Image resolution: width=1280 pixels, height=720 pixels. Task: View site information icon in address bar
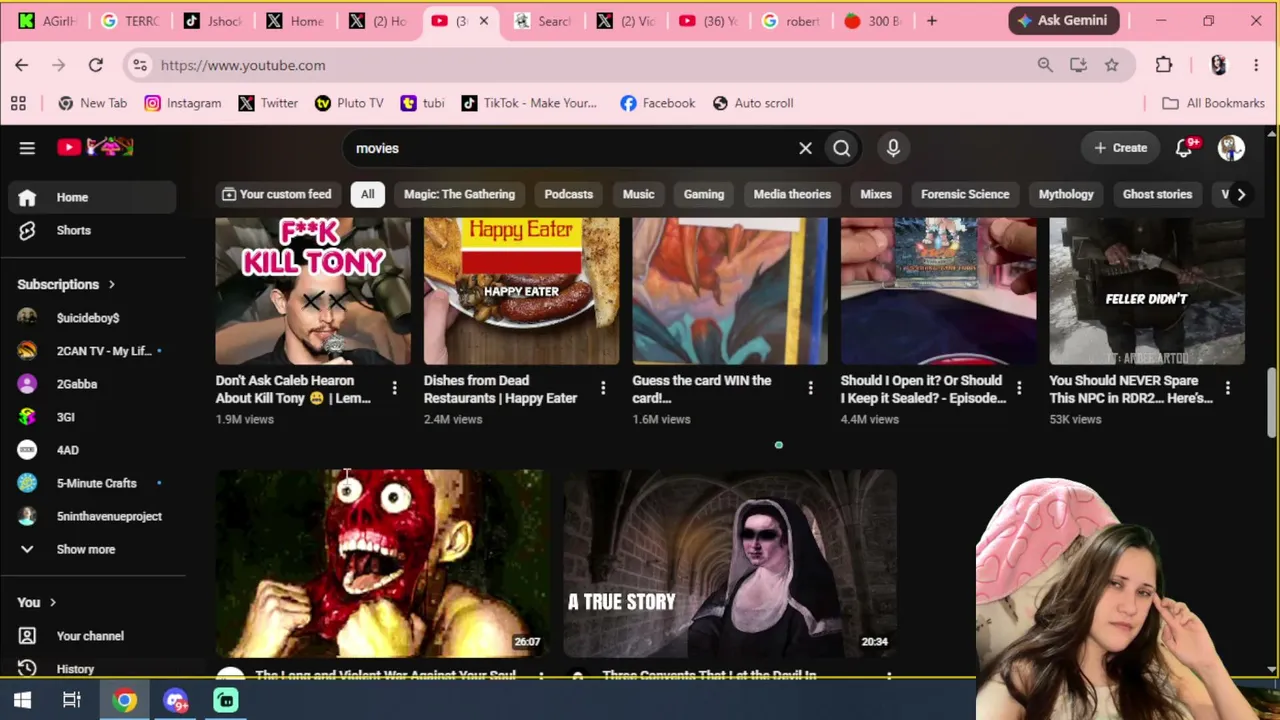pos(140,65)
